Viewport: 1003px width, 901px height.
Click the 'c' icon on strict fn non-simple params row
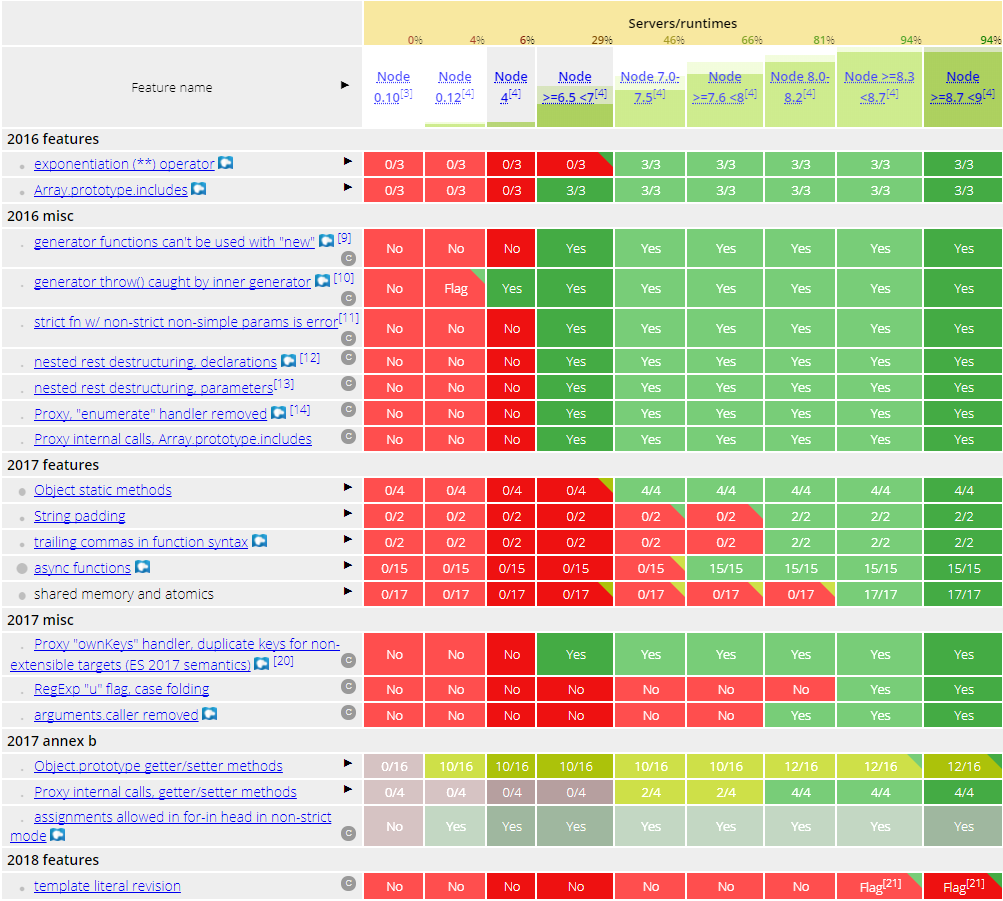click(x=348, y=338)
